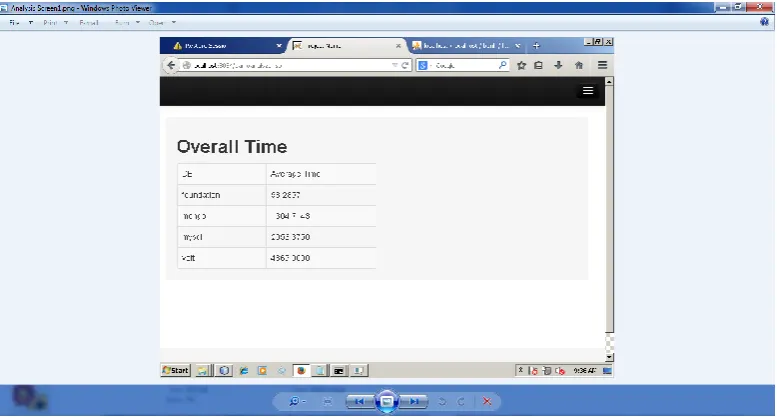The width and height of the screenshot is (777, 418).
Task: Open the browser hamburger menu
Action: click(x=603, y=65)
